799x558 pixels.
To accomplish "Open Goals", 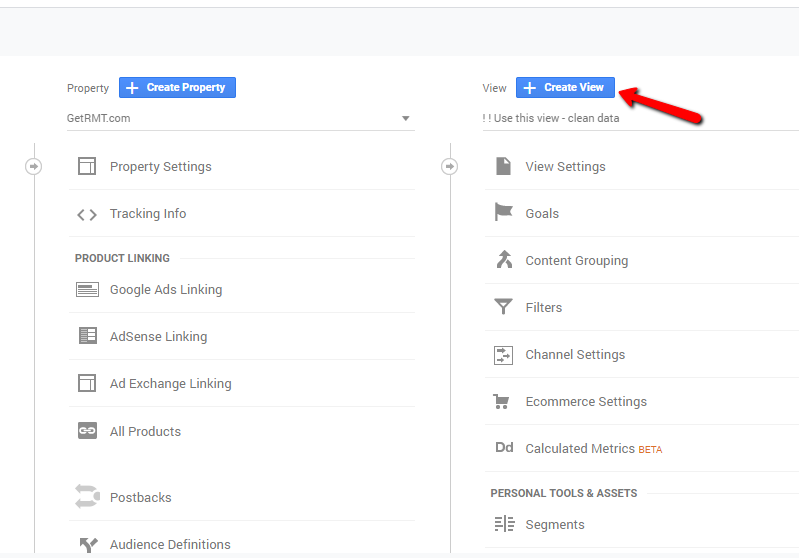I will pyautogui.click(x=542, y=214).
